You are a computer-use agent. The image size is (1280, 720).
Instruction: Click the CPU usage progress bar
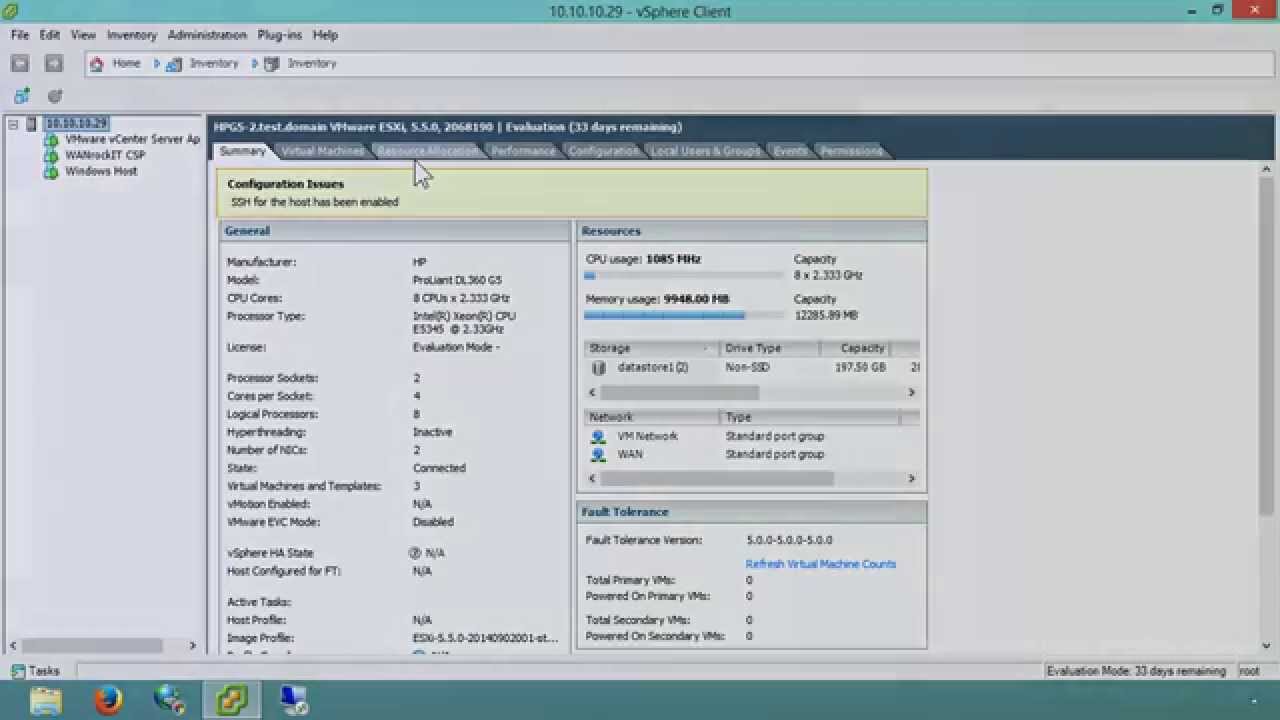coord(684,276)
